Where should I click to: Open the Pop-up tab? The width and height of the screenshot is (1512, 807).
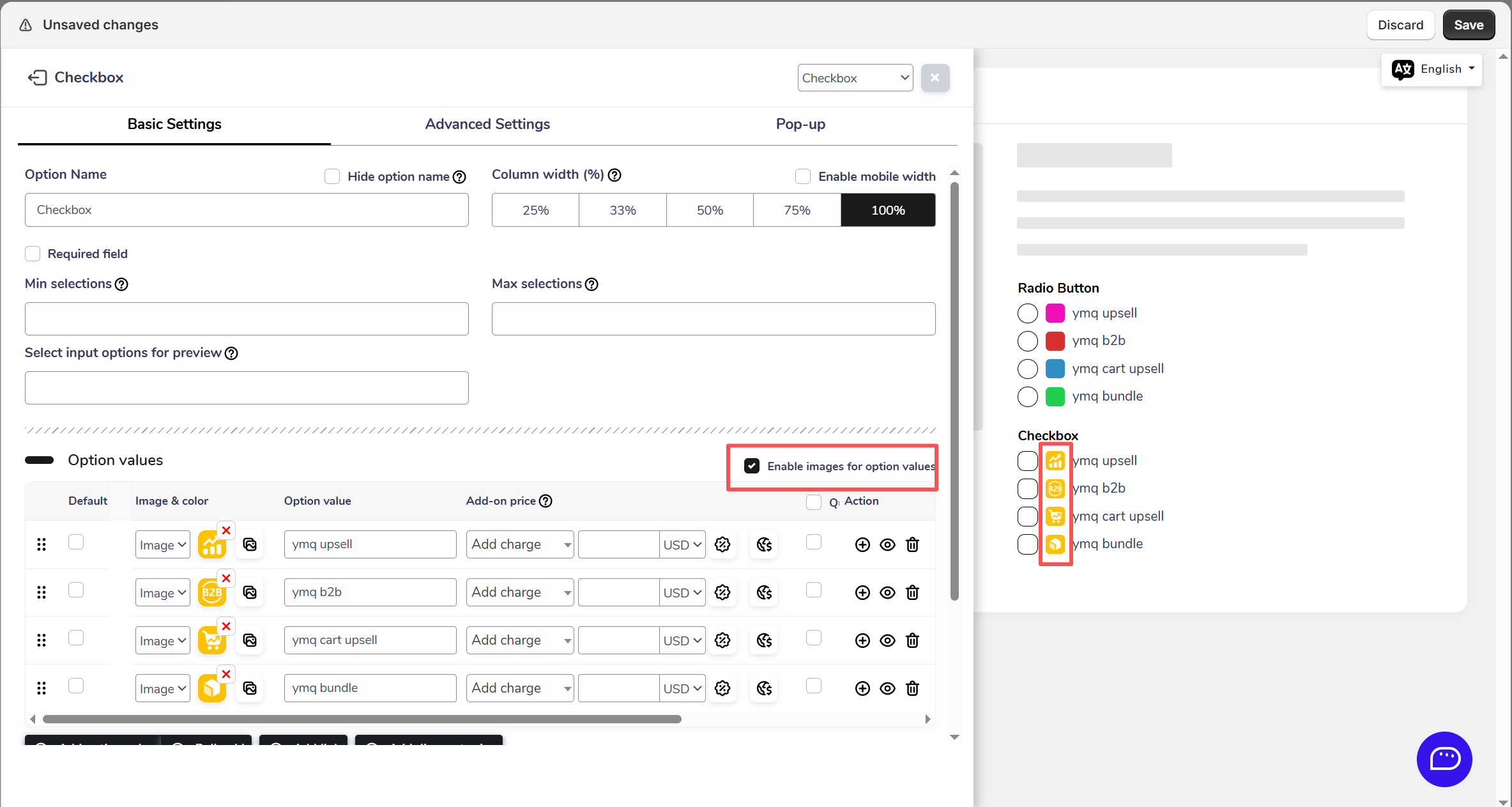point(800,124)
